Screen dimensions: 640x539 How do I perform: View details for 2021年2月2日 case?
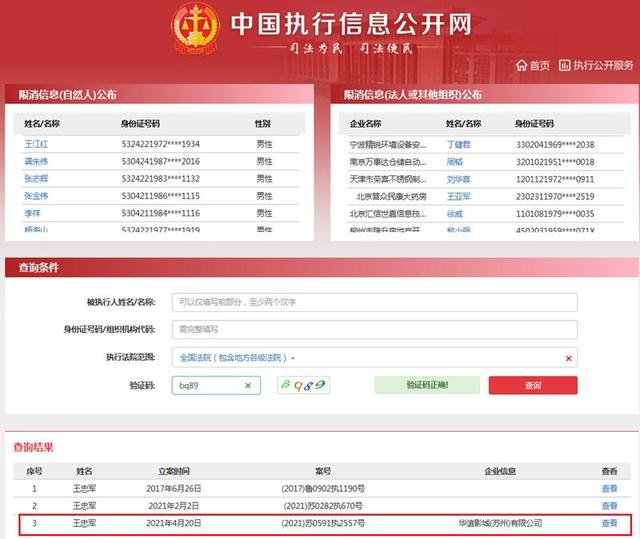pos(609,506)
